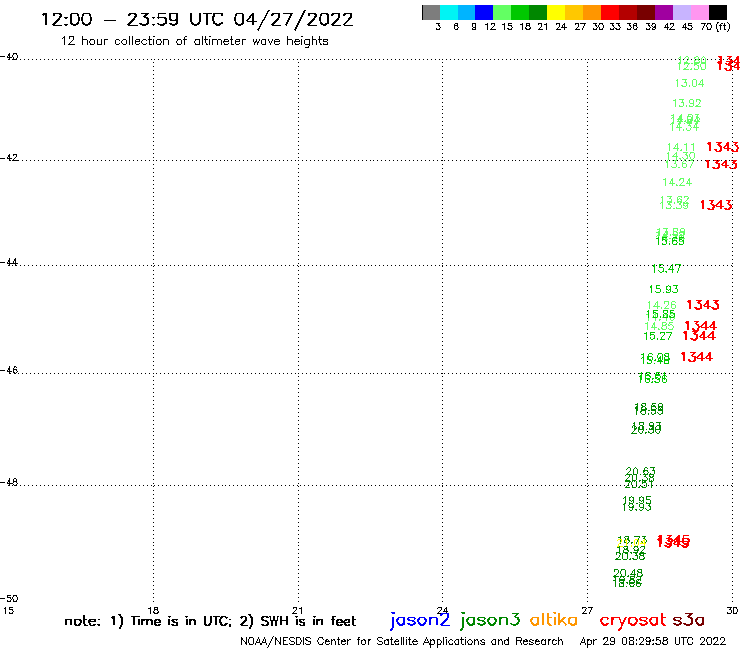Viewport: 740px width, 650px height.
Task: Click x-axis longitude label '18' at bottom
Action: coord(153,610)
